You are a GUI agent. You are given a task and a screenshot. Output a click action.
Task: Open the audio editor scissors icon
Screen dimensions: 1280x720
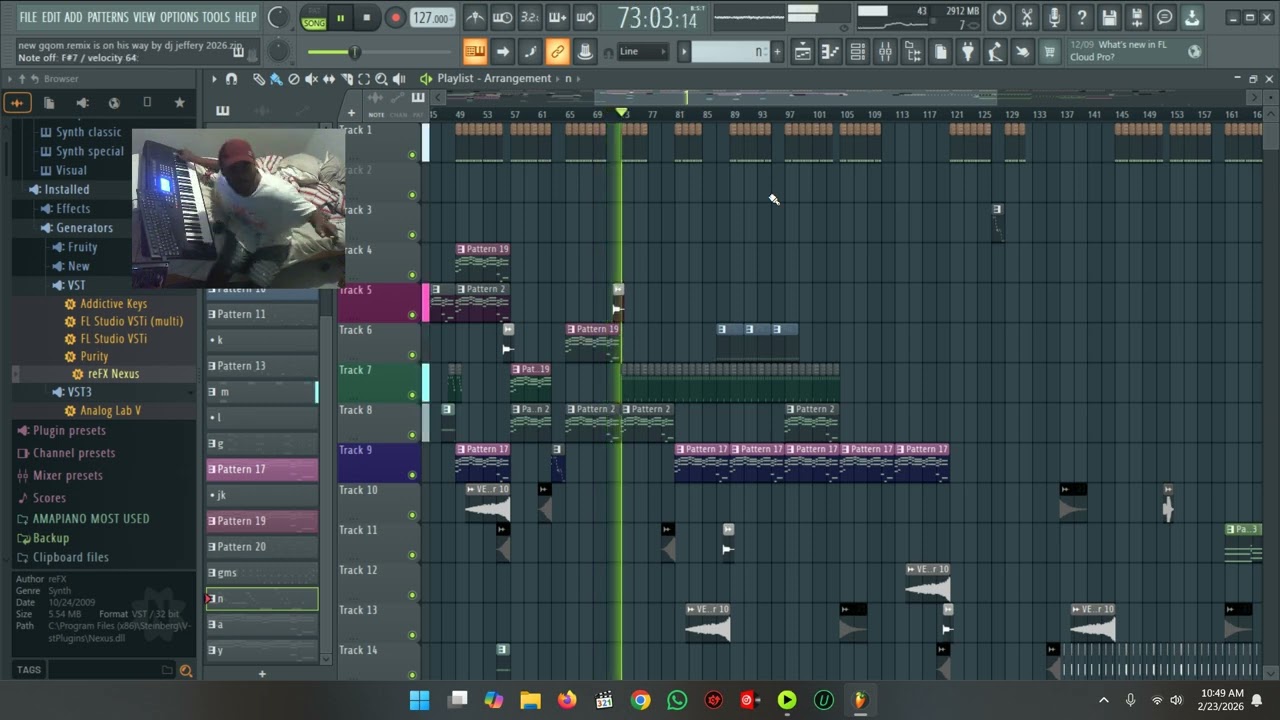[1026, 17]
